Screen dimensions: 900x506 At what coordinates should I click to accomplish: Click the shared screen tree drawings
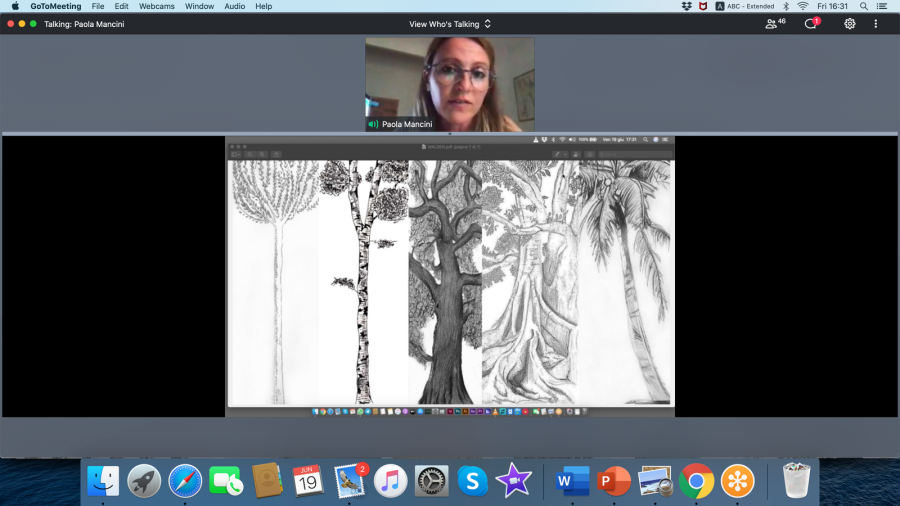(x=451, y=282)
